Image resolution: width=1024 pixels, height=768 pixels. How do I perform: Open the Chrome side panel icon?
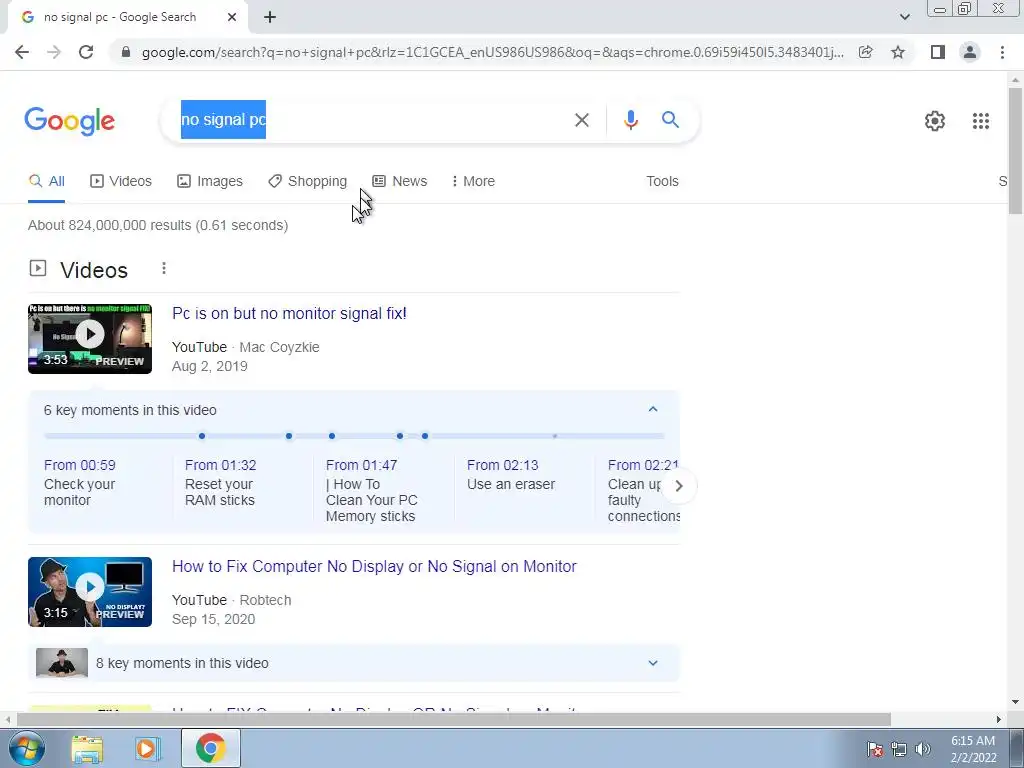click(938, 52)
